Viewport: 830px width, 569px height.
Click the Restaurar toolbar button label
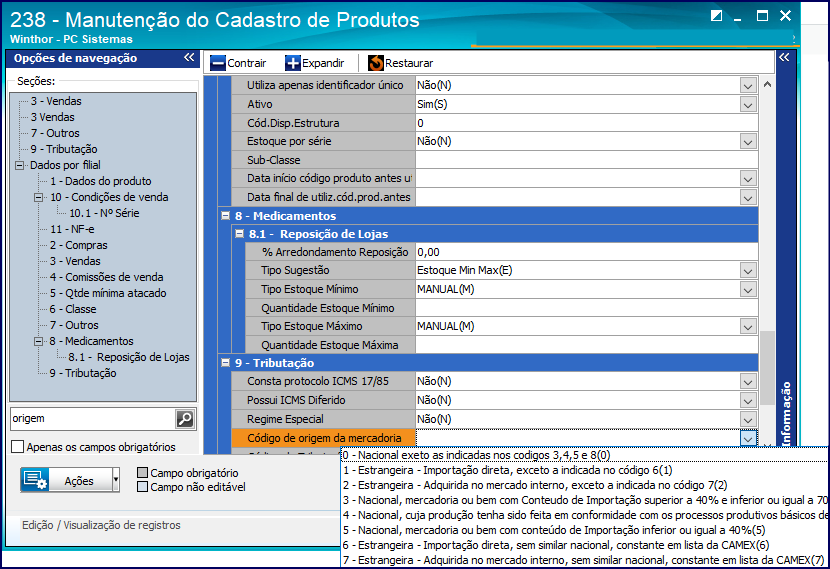[x=409, y=64]
